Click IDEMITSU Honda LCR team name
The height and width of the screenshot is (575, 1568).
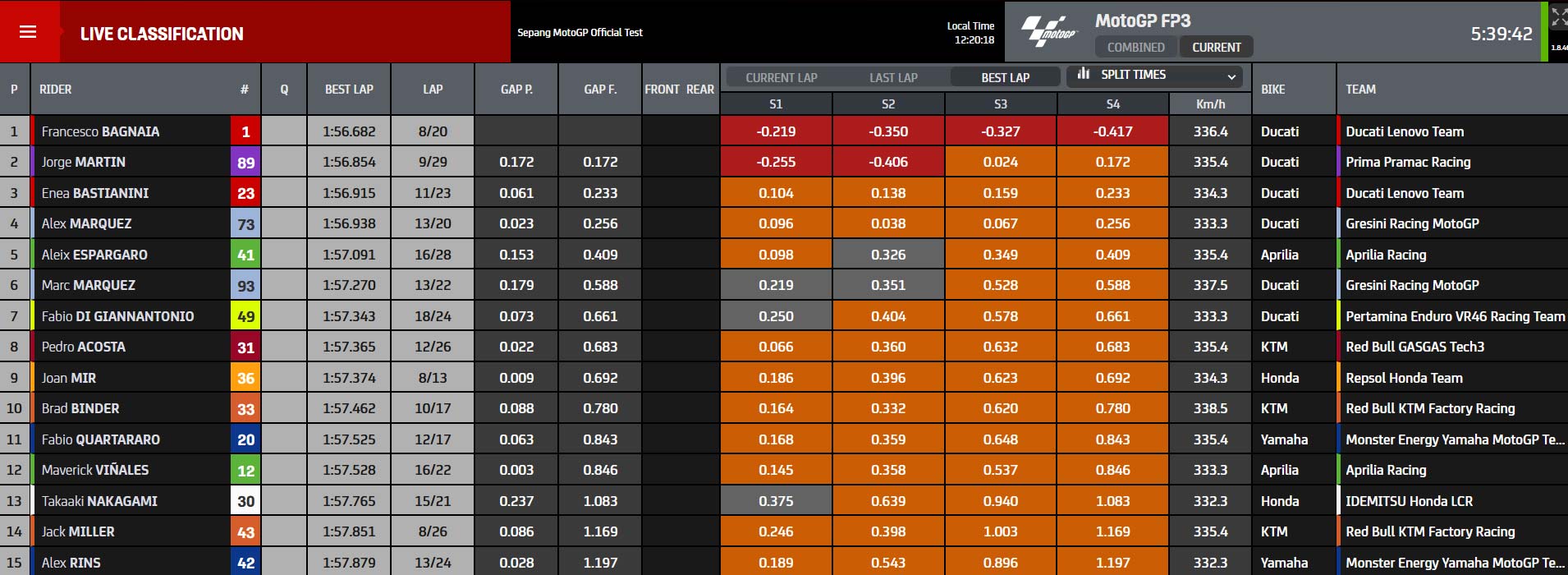(1409, 501)
